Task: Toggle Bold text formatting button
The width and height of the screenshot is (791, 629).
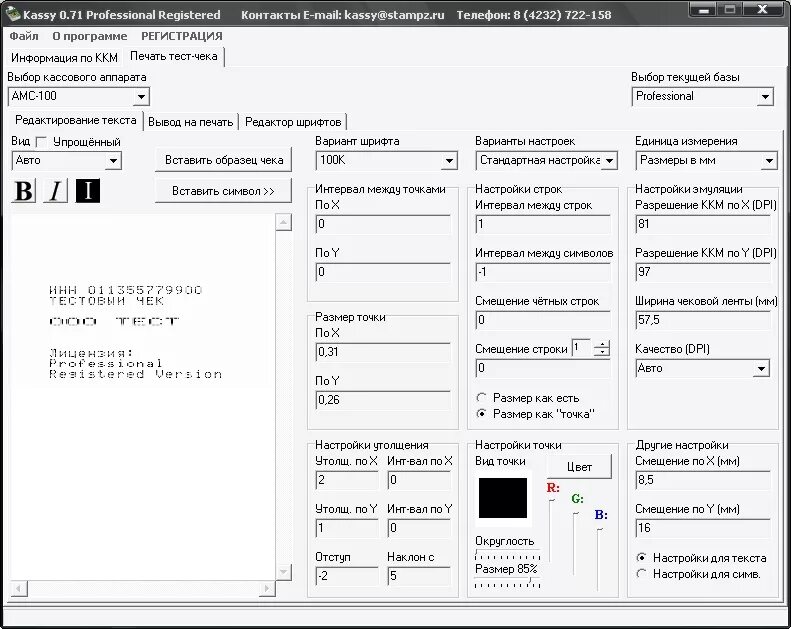Action: (x=23, y=191)
